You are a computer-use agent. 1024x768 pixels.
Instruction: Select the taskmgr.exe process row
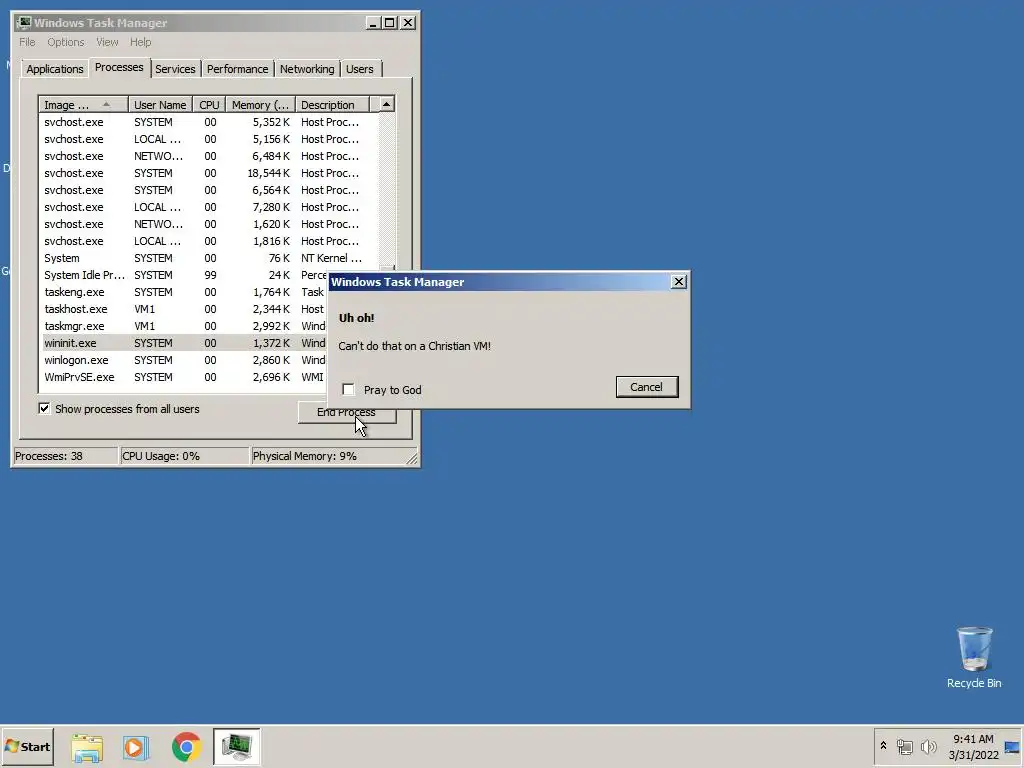click(184, 326)
